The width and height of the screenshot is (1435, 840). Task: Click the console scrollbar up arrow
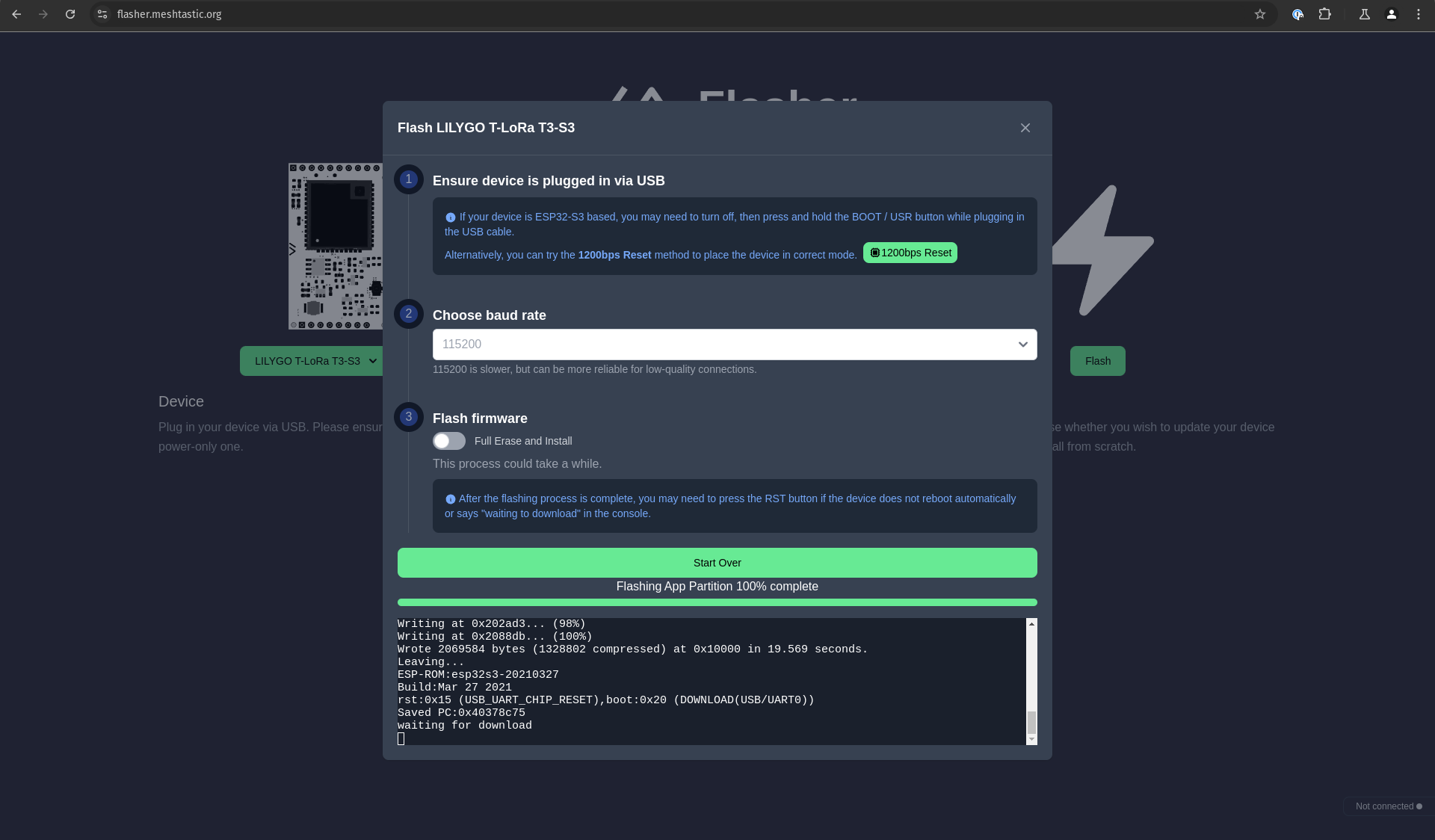1031,624
